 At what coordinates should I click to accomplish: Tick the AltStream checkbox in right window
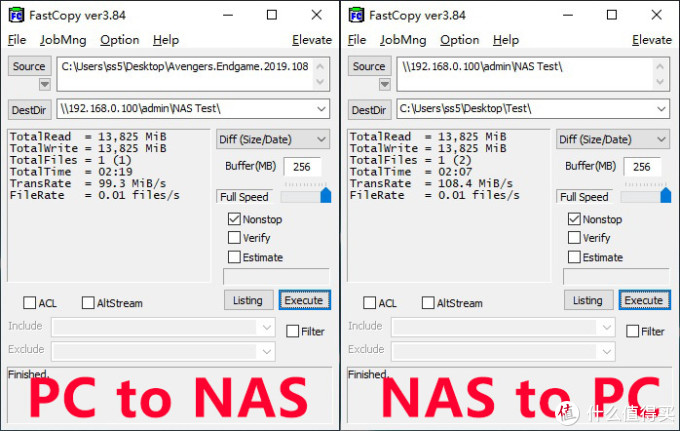[428, 303]
